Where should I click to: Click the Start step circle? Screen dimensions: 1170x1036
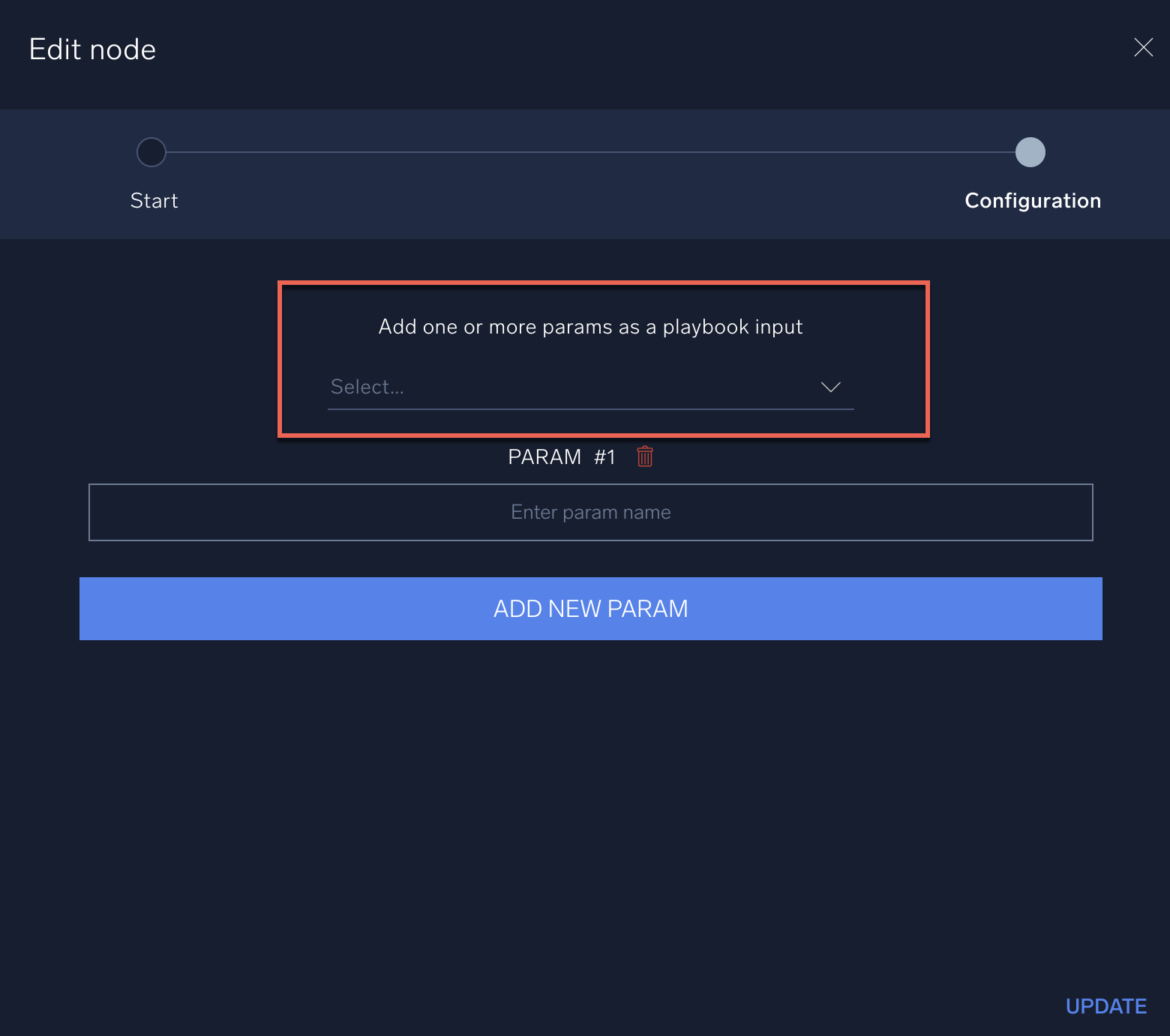click(x=151, y=152)
